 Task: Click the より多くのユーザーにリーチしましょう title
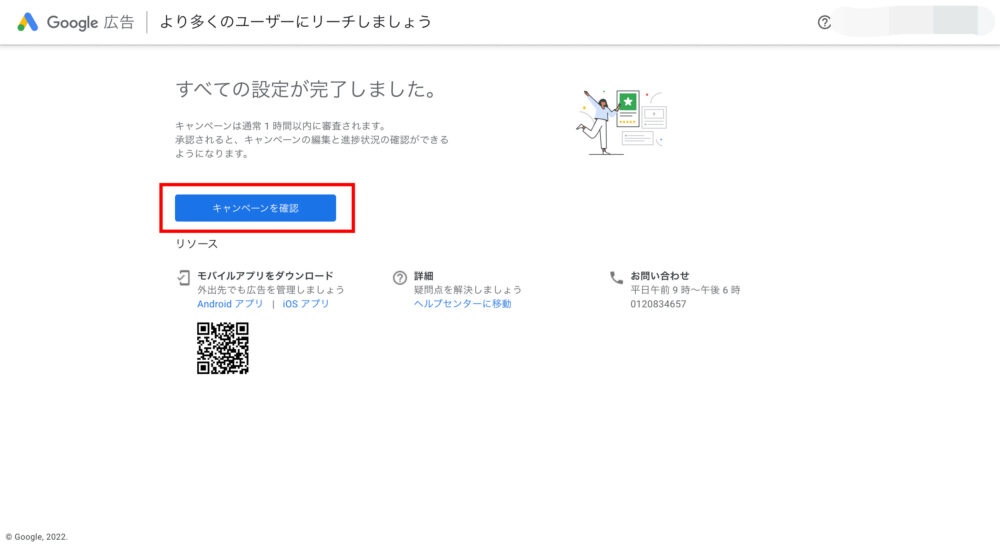(x=295, y=22)
